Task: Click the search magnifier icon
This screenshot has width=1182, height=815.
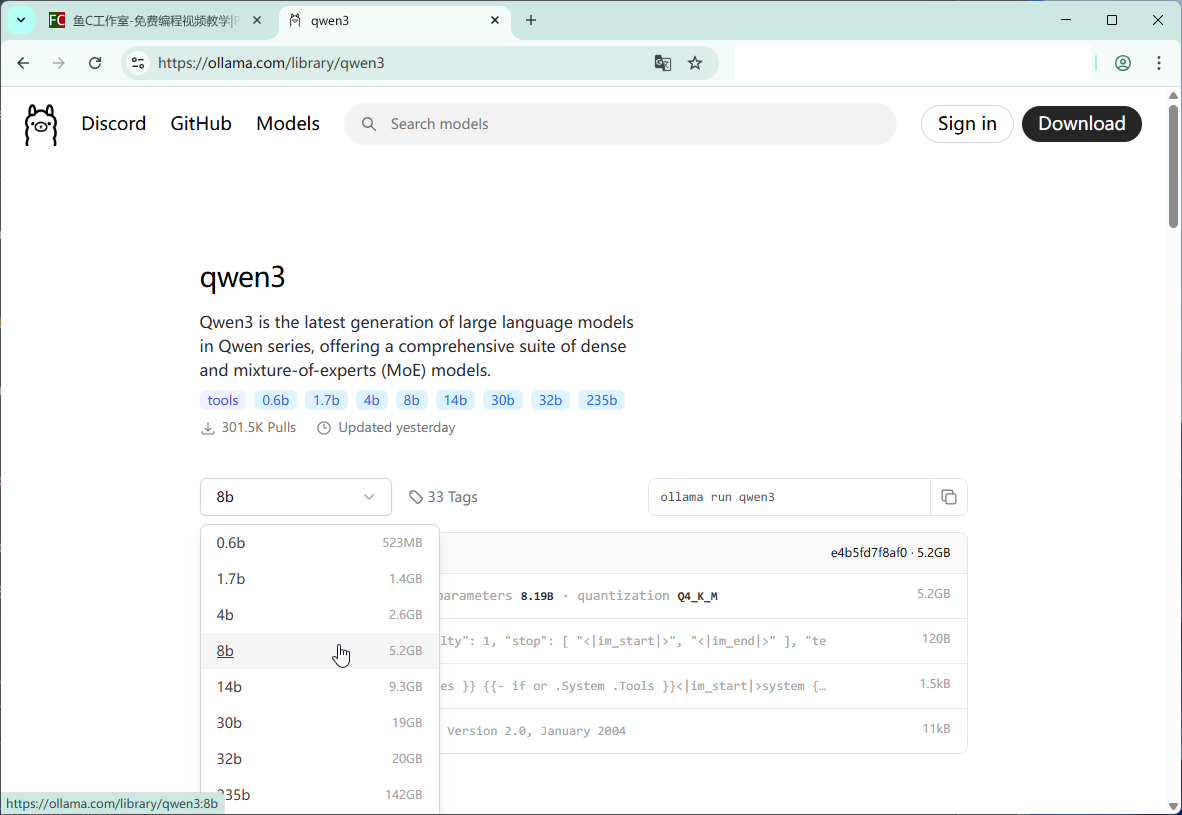Action: [369, 124]
